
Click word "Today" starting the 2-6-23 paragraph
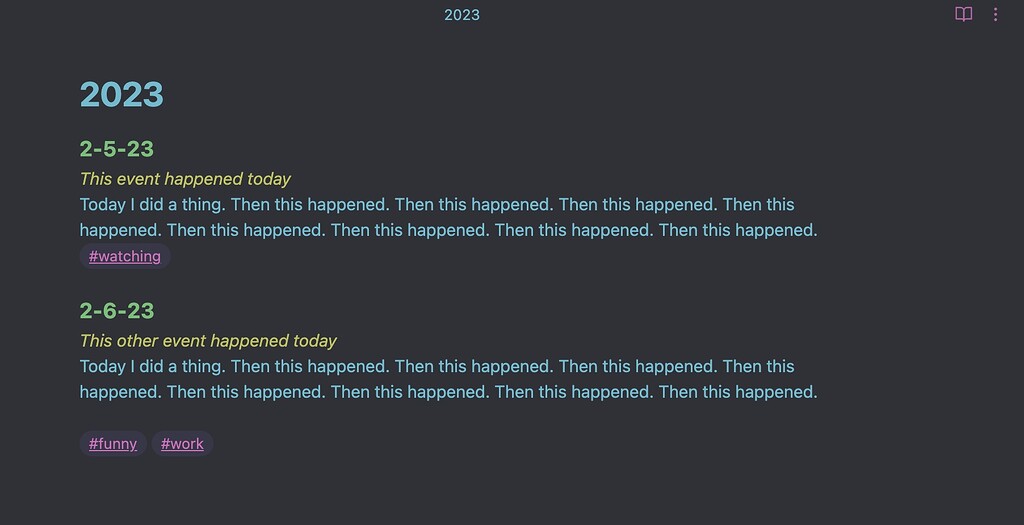pyautogui.click(x=102, y=367)
